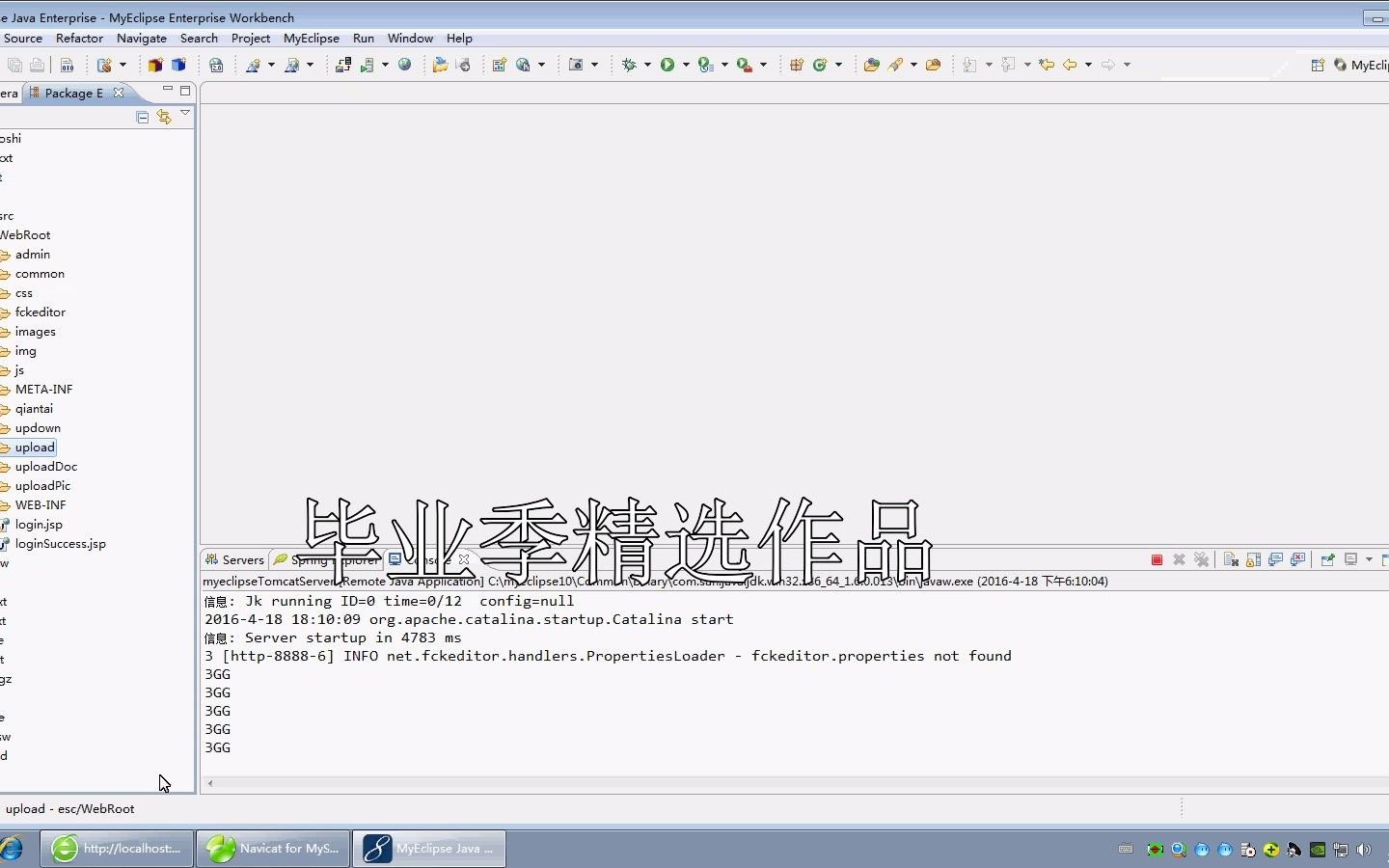Open the Package Explorer view menu triangle
This screenshot has width=1389, height=868.
pos(185,114)
